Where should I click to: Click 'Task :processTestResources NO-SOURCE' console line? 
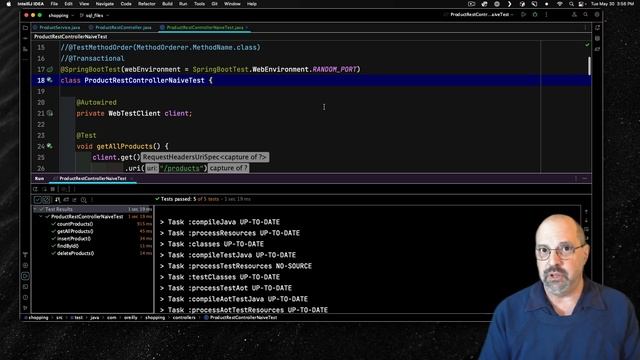pyautogui.click(x=236, y=266)
